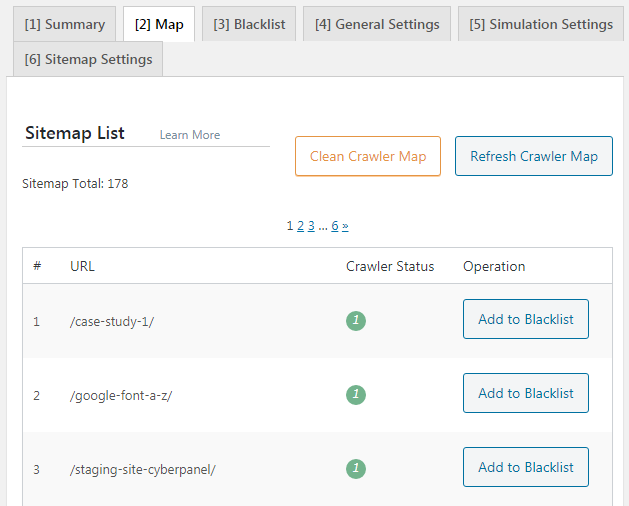Add /google-font-a-z/ to the blacklist
Screen dimensions: 629x506
[526, 393]
